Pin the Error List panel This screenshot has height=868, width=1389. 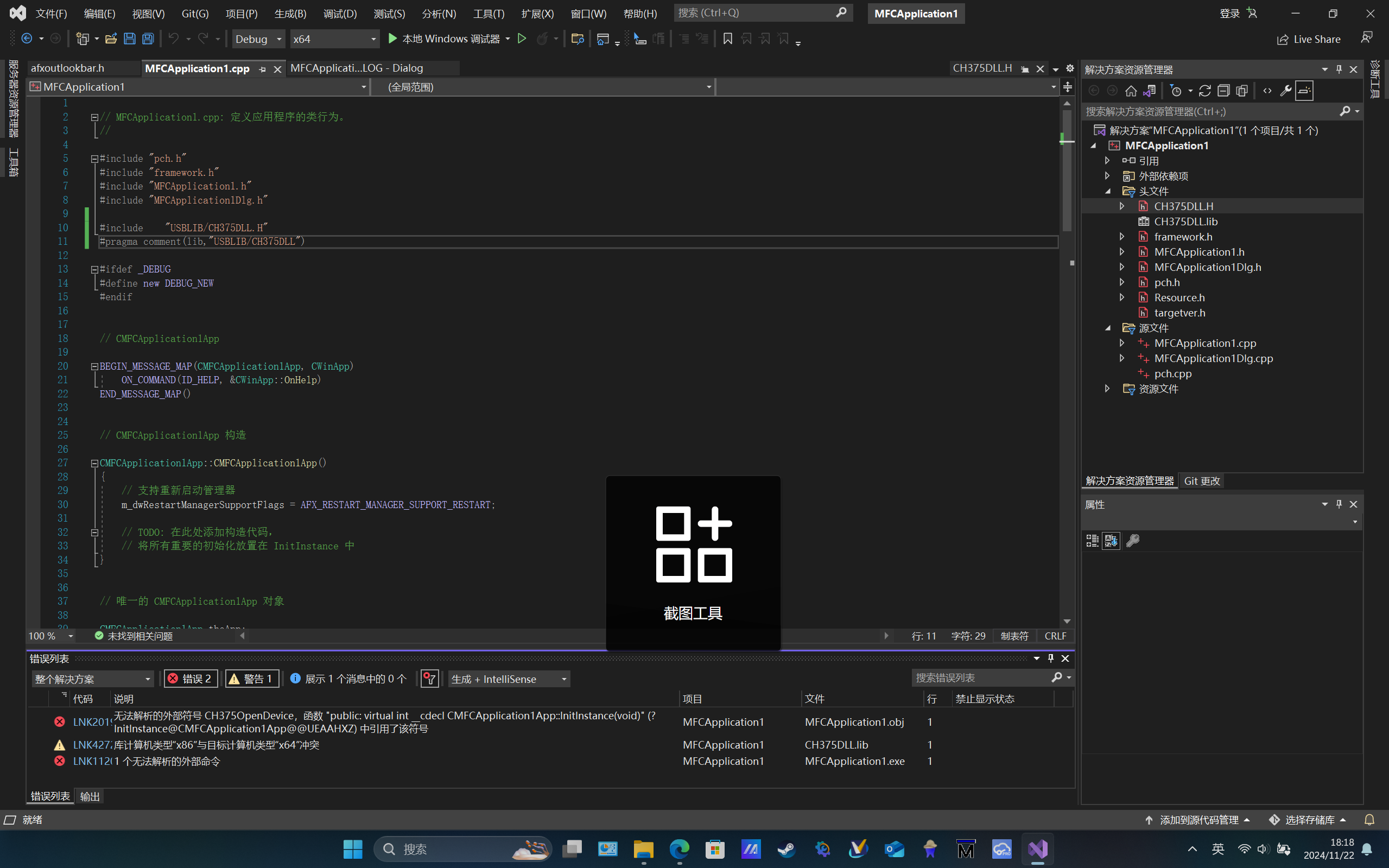1051,658
